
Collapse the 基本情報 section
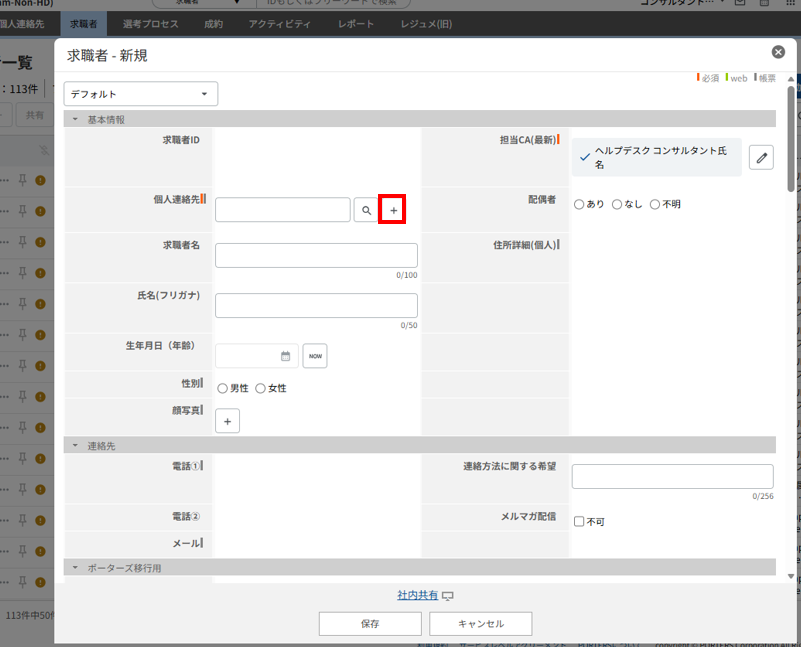(x=75, y=119)
